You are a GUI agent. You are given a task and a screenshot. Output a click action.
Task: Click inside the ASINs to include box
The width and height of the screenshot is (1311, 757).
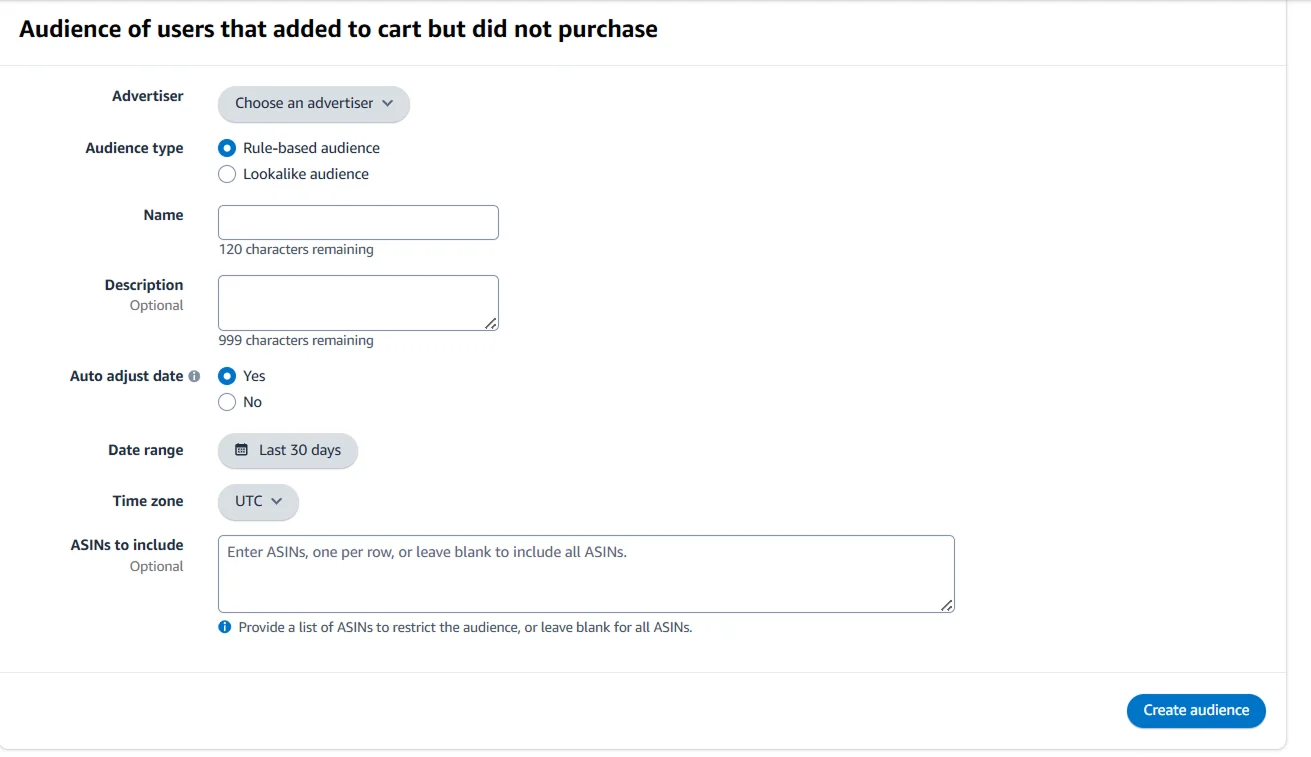click(x=585, y=573)
